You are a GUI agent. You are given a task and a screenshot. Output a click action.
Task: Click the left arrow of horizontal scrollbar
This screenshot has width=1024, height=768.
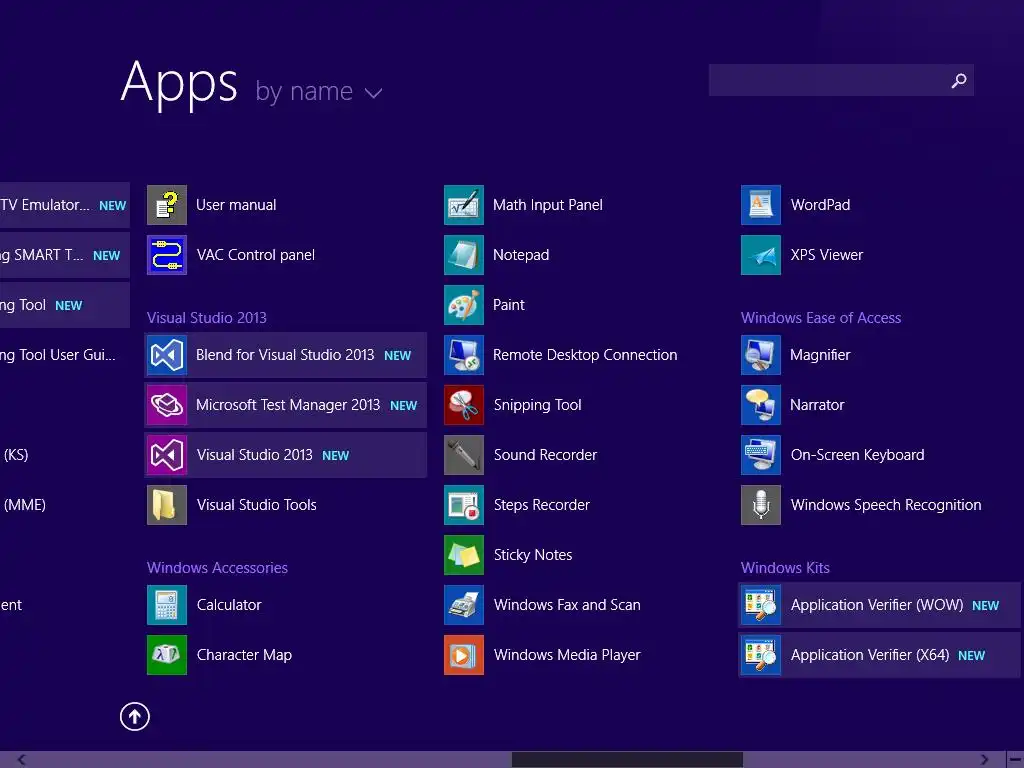[21, 760]
